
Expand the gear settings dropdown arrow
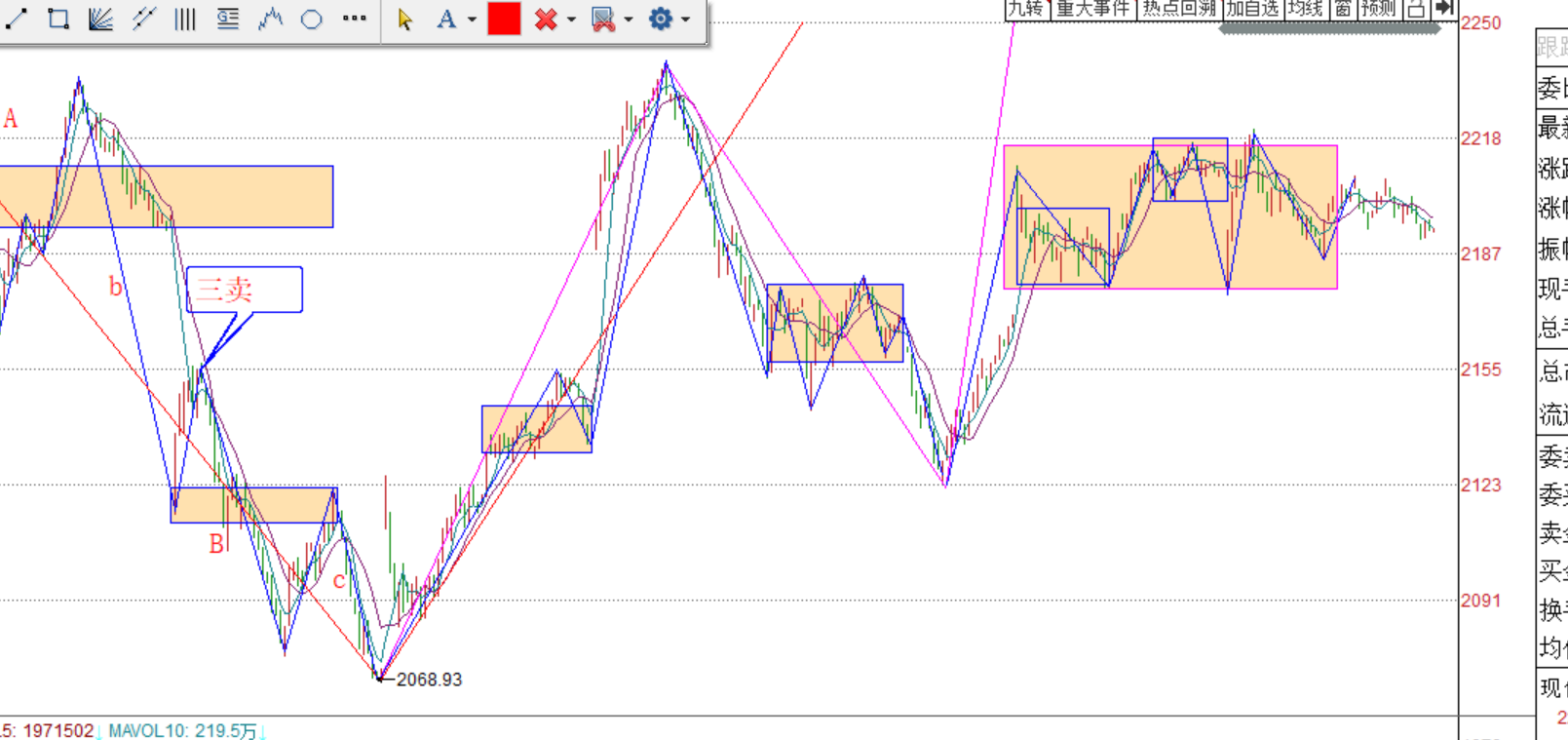686,19
